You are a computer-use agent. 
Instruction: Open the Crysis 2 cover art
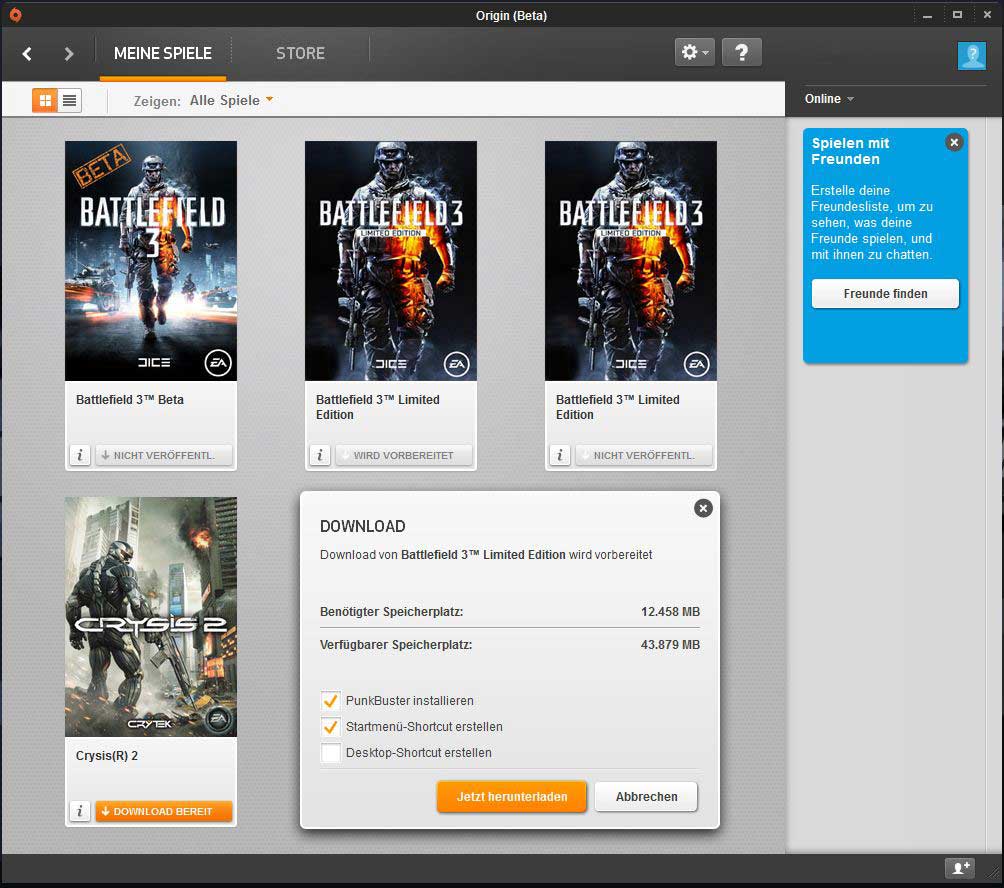pos(151,617)
